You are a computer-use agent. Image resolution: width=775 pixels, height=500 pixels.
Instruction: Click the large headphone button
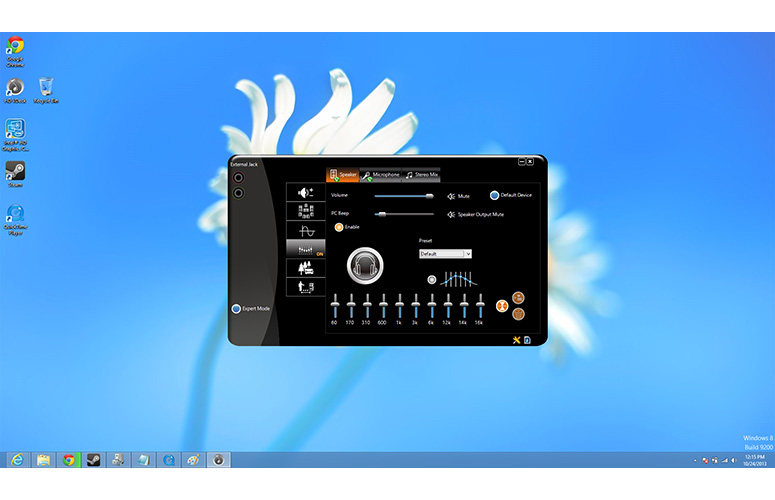pyautogui.click(x=365, y=265)
